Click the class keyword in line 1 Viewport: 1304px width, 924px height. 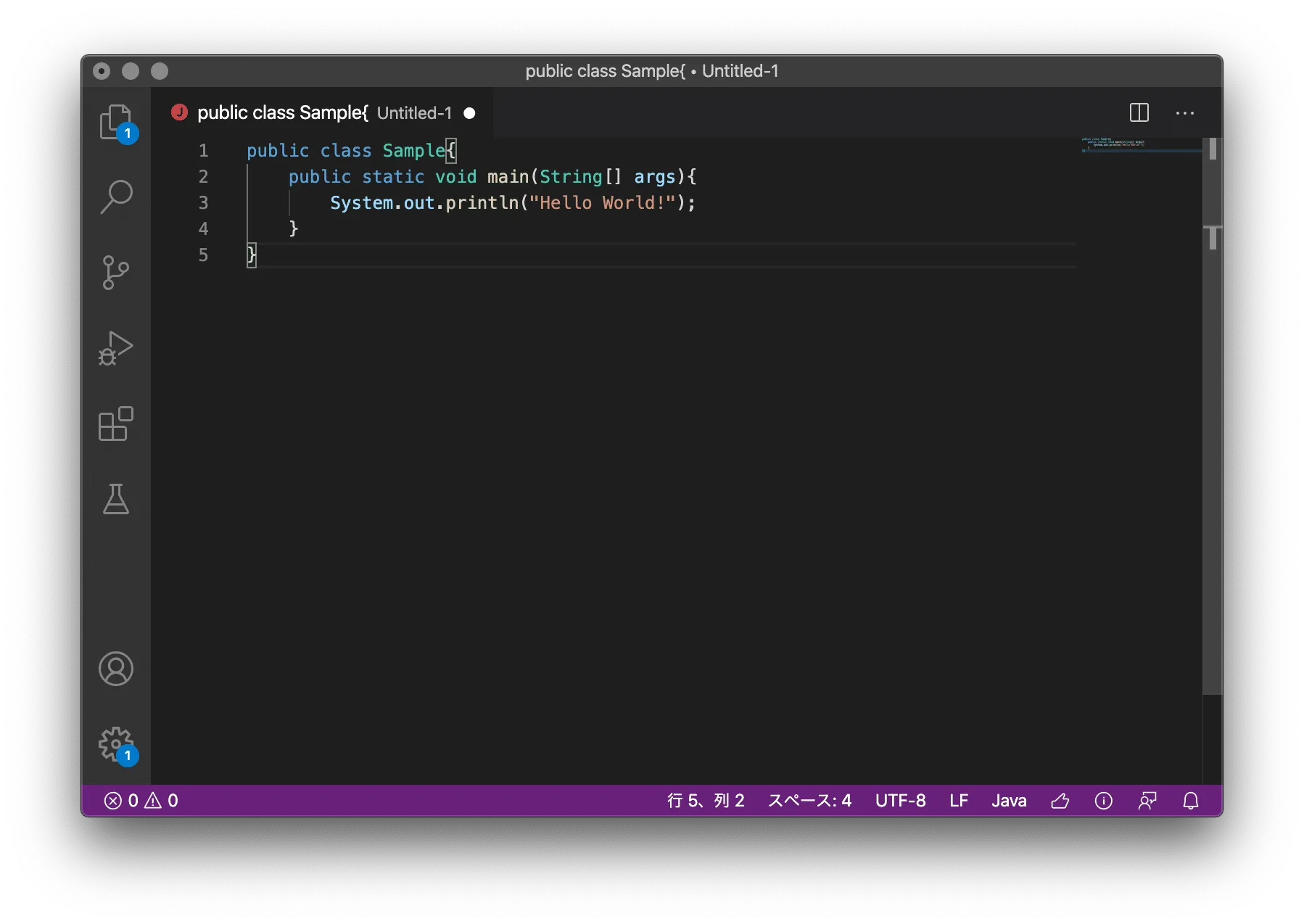pyautogui.click(x=346, y=150)
